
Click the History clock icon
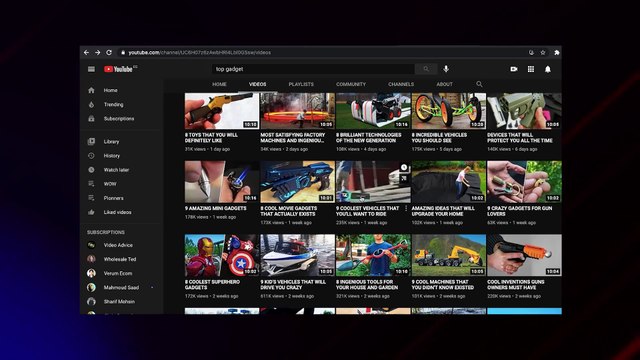(91, 156)
